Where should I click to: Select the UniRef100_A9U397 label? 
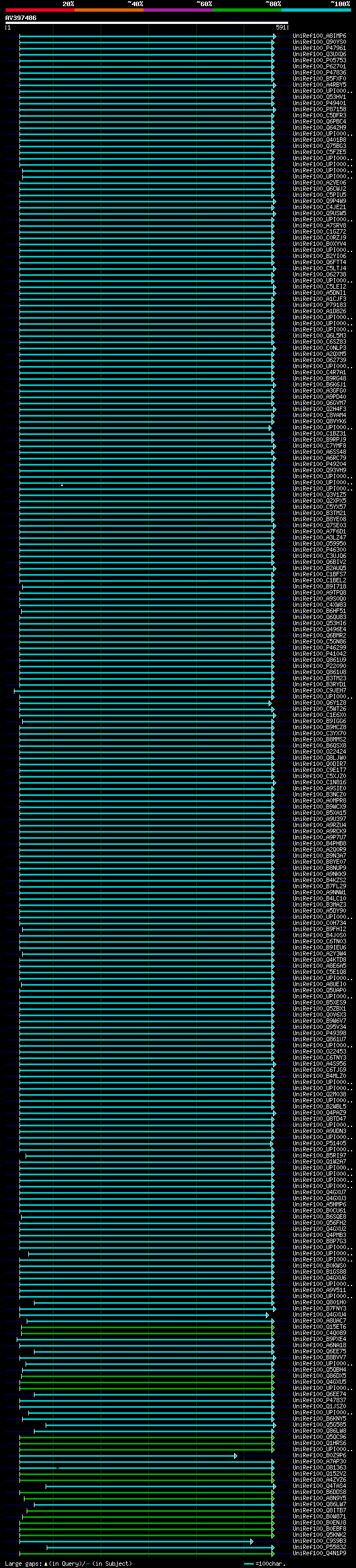click(319, 819)
